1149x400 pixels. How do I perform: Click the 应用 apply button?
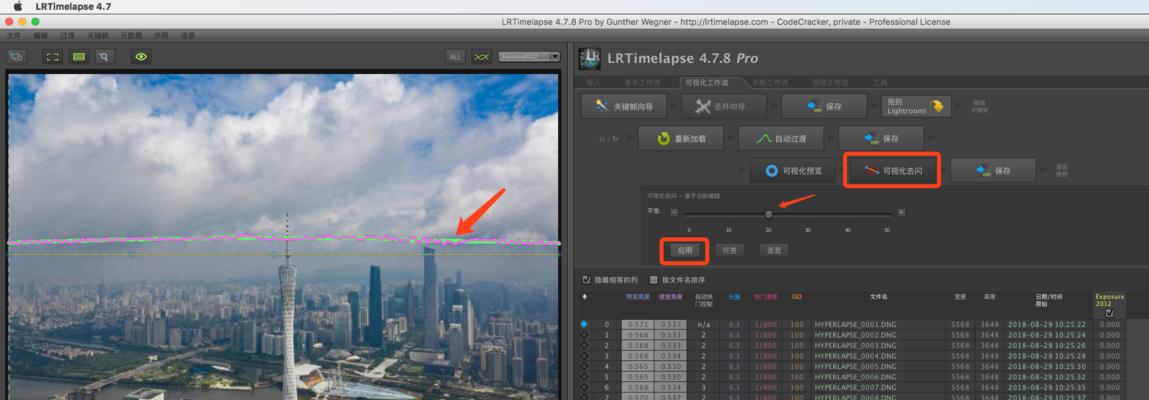[684, 251]
